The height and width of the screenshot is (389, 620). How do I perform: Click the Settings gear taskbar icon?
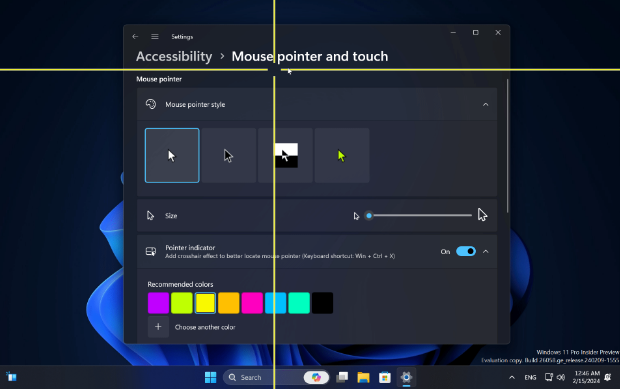click(406, 377)
